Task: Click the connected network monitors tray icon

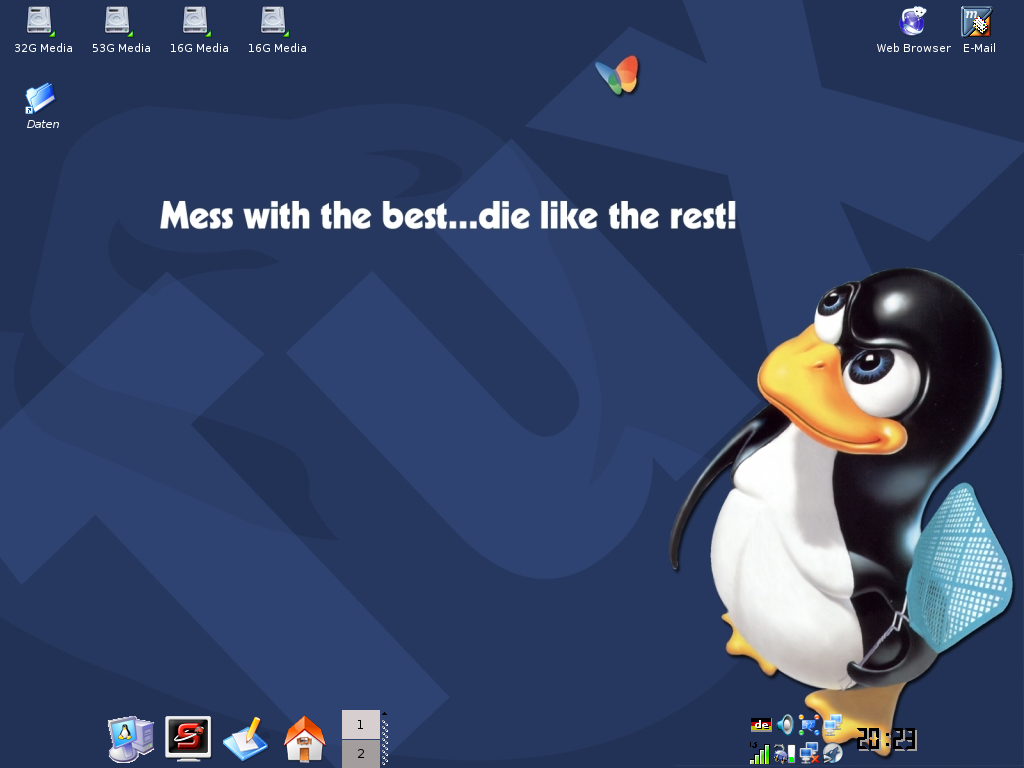Action: [x=833, y=724]
